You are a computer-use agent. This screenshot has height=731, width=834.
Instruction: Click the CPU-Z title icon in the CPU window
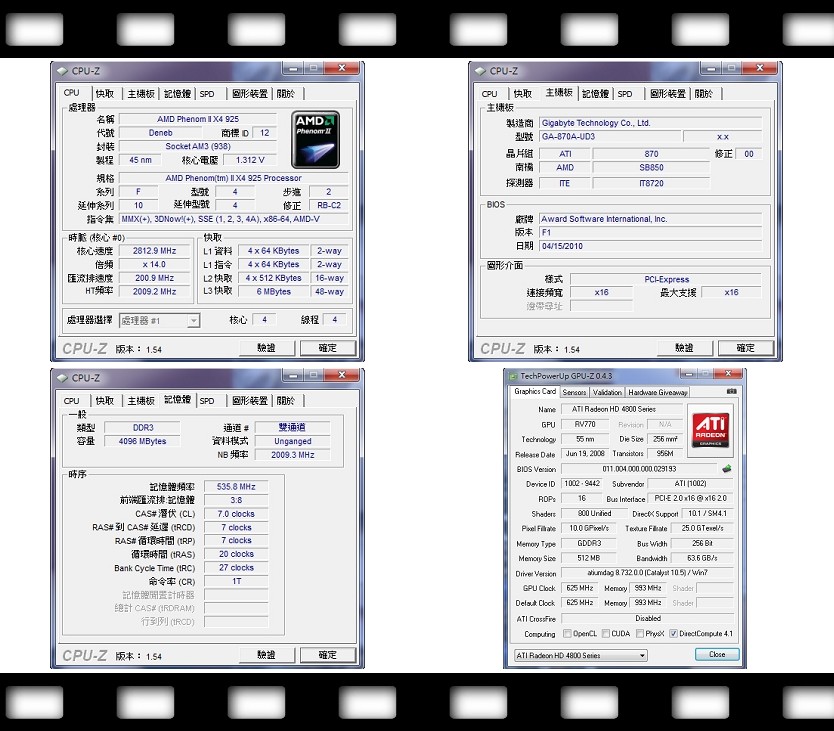click(x=62, y=71)
